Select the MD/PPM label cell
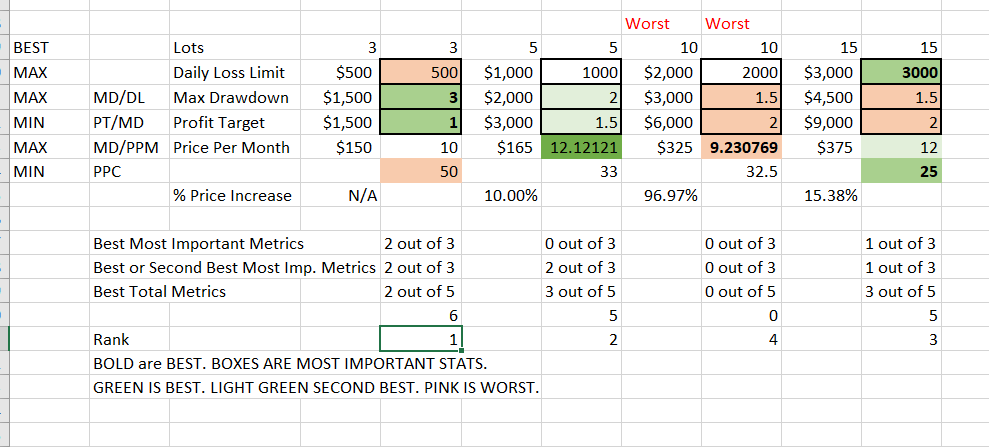 click(129, 148)
